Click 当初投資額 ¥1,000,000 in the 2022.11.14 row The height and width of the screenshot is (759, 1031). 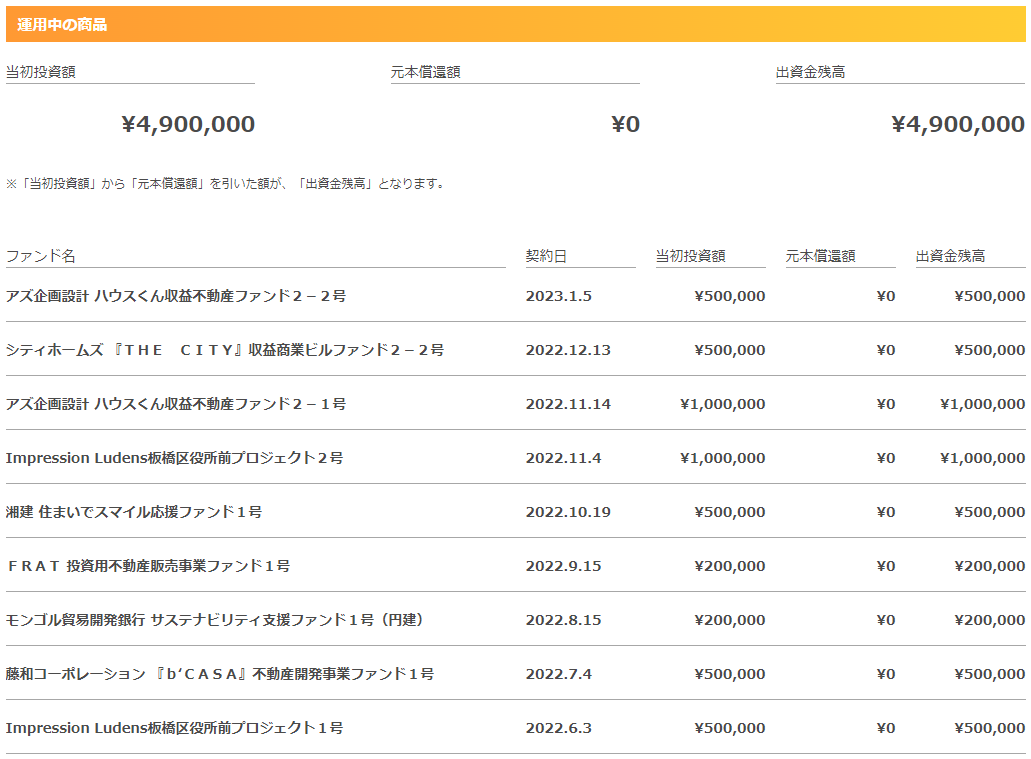click(723, 404)
